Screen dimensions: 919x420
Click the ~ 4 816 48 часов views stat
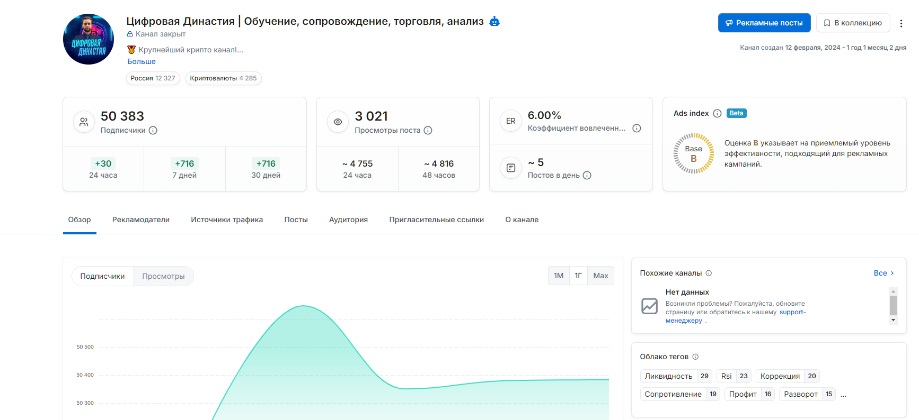(438, 168)
